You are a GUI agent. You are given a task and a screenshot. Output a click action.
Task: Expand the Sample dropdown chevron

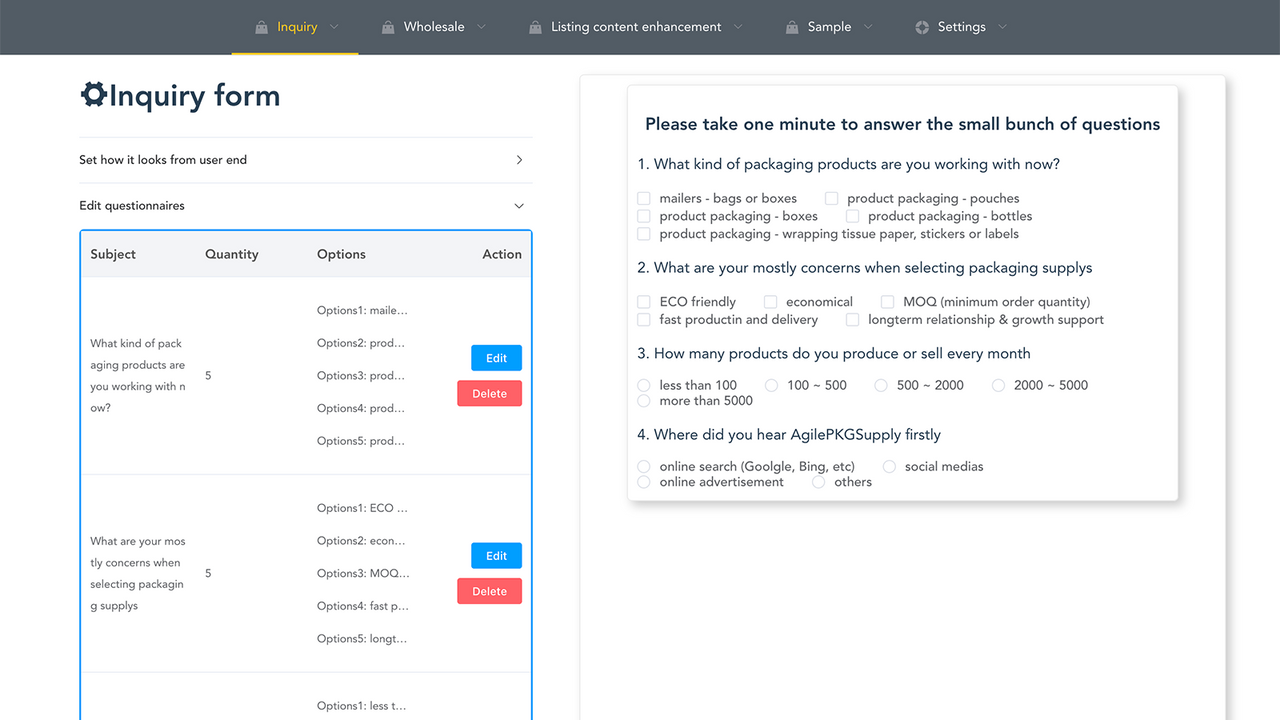868,27
